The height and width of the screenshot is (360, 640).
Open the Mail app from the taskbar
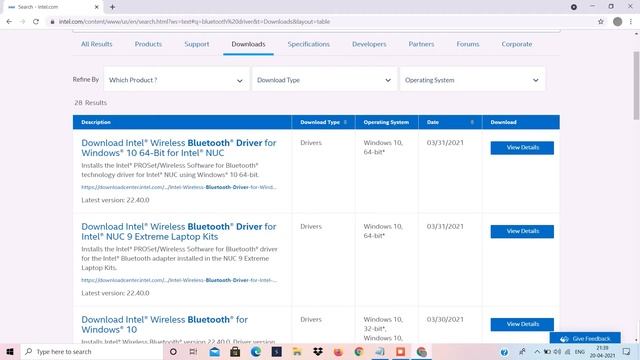coord(214,351)
